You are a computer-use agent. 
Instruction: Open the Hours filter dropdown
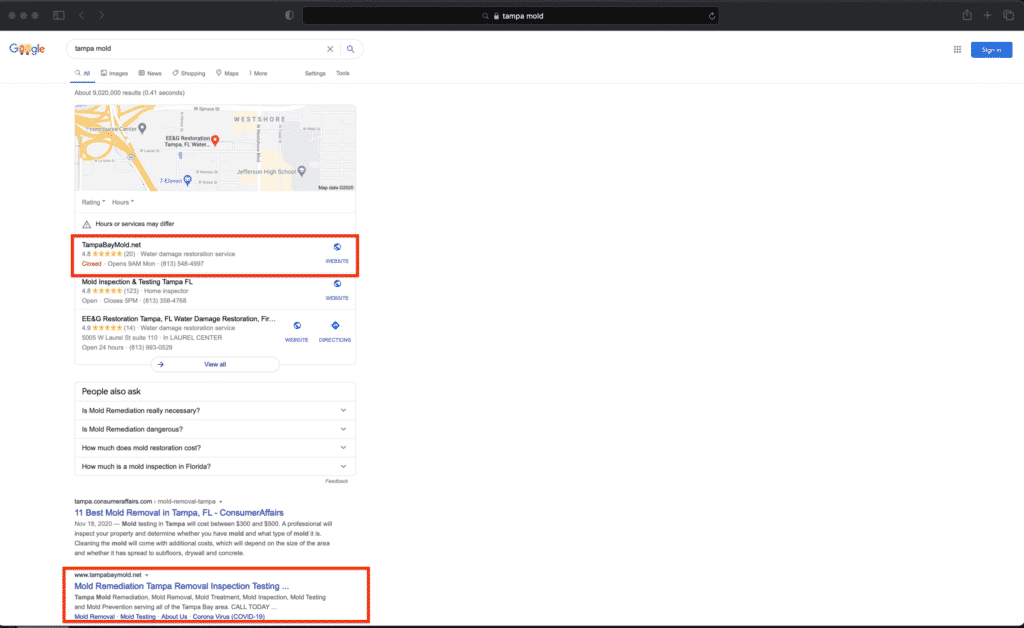(x=123, y=202)
